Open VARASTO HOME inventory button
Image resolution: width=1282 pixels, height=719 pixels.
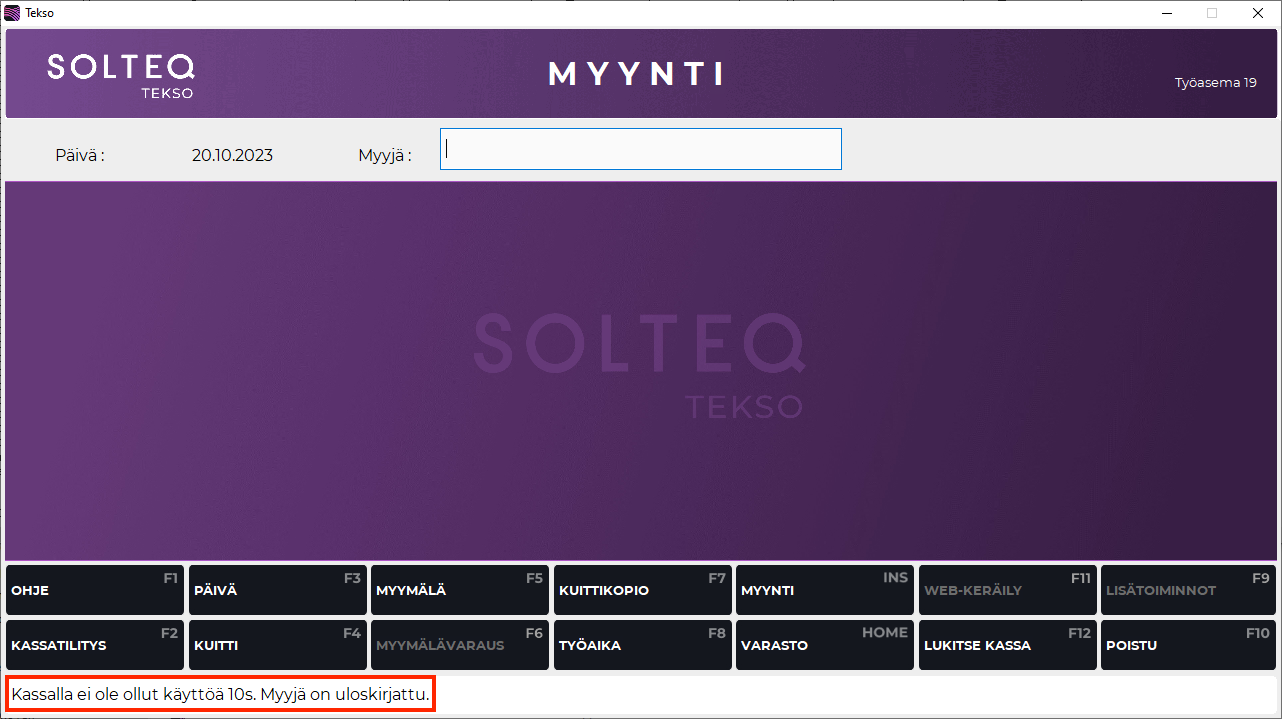(x=824, y=645)
